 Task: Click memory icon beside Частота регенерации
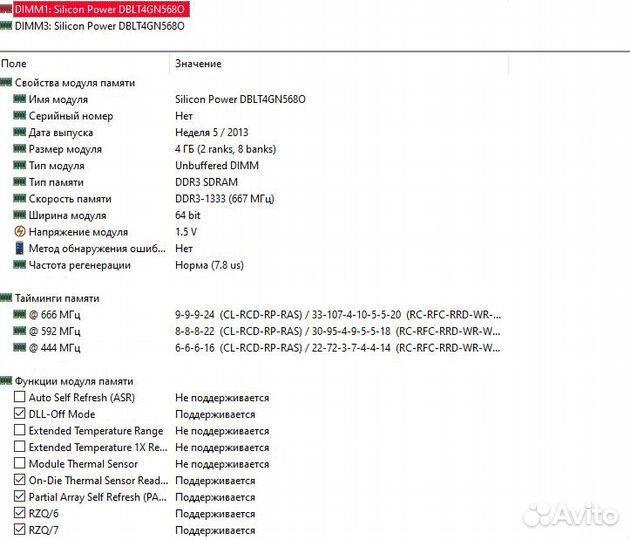[19, 265]
